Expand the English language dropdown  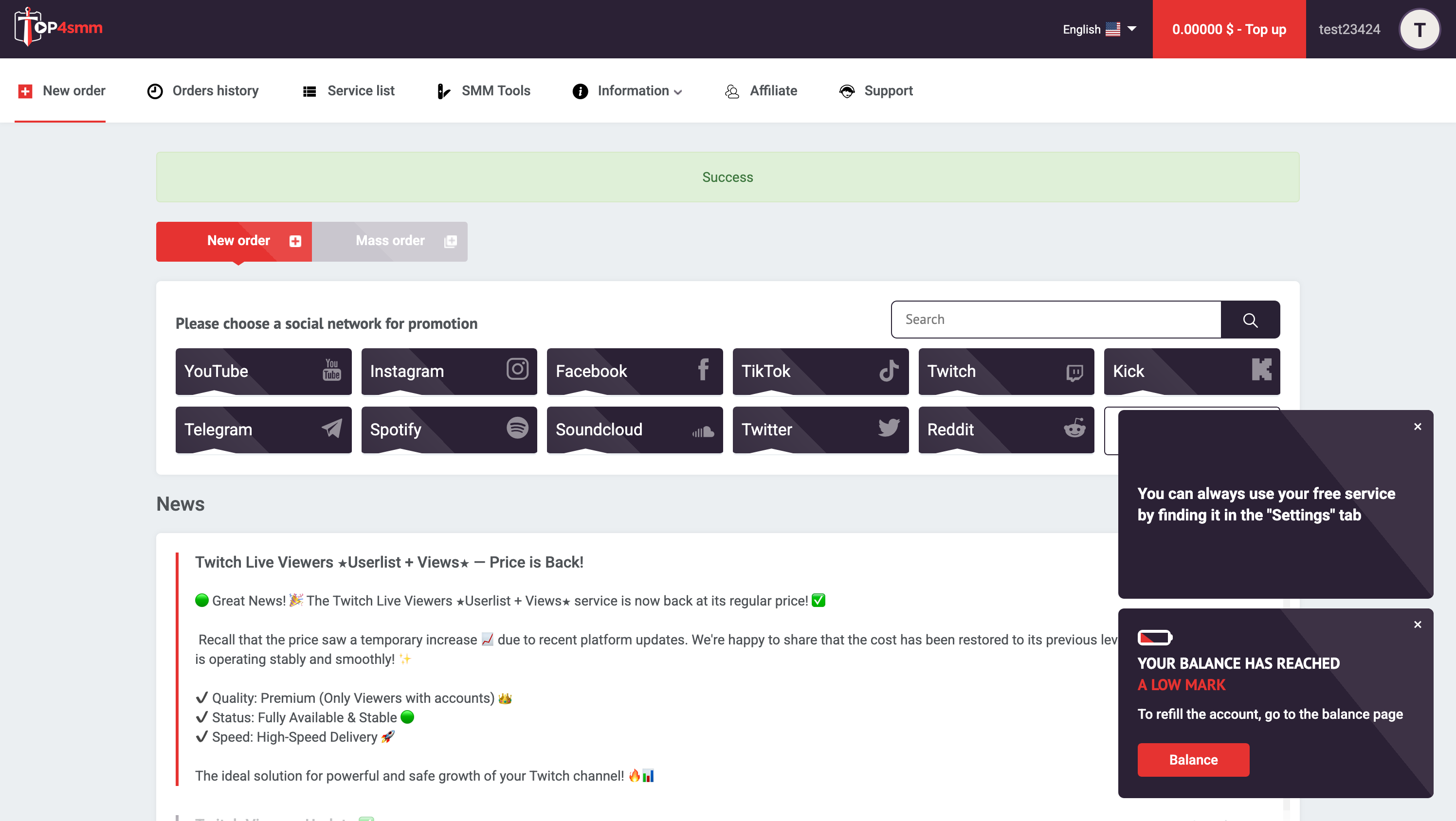[1099, 29]
